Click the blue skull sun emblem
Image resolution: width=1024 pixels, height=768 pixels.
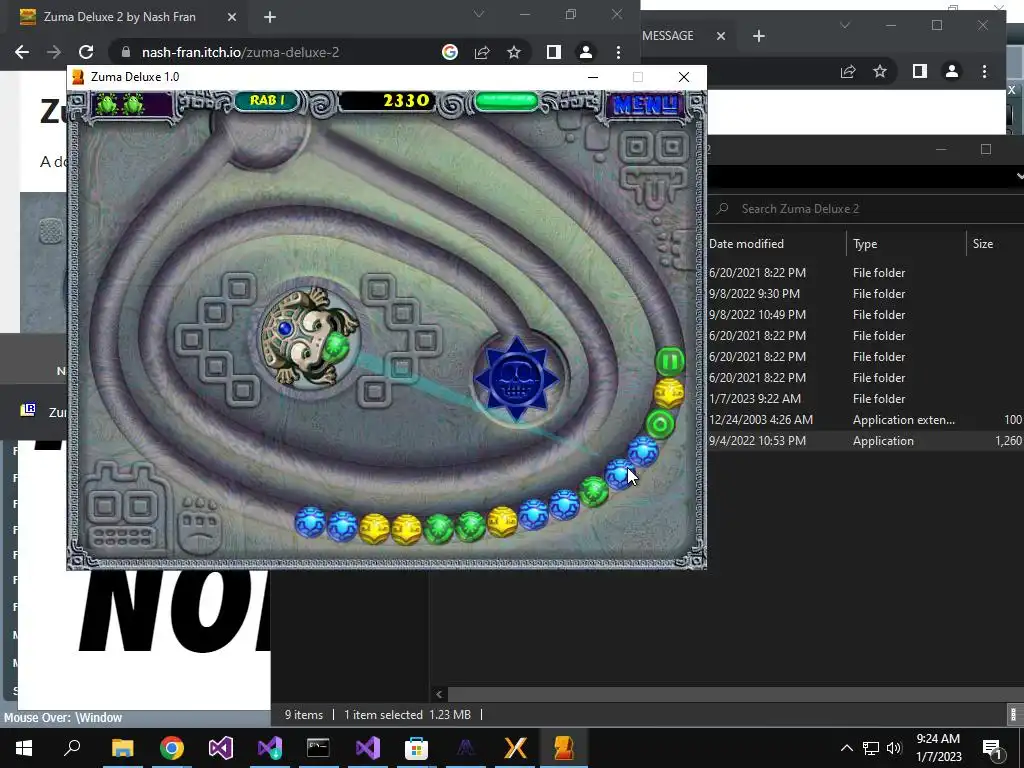pos(516,379)
